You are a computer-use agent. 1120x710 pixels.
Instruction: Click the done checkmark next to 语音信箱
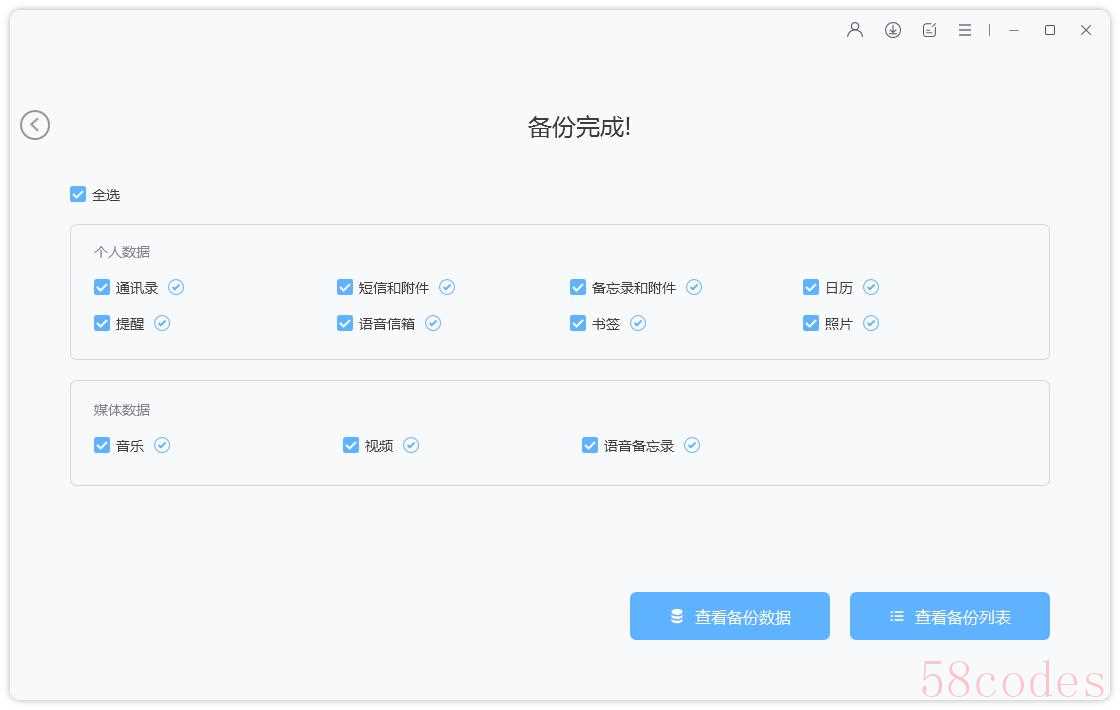(x=433, y=324)
